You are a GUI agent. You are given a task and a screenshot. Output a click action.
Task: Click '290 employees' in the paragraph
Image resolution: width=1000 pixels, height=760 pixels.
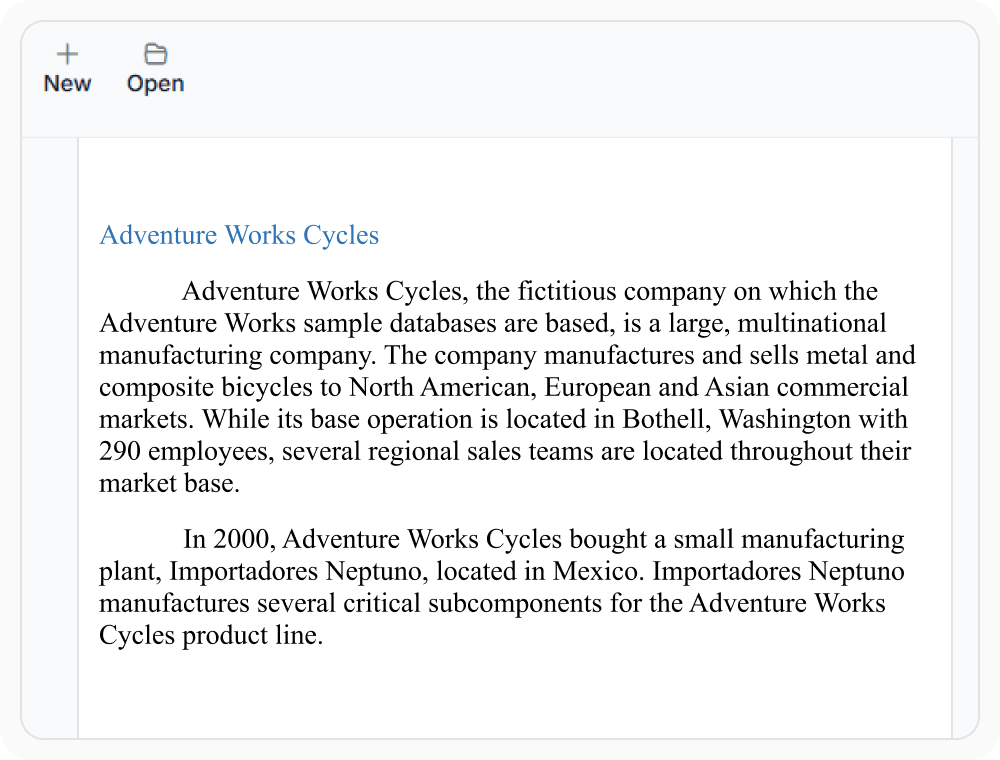pyautogui.click(x=186, y=451)
